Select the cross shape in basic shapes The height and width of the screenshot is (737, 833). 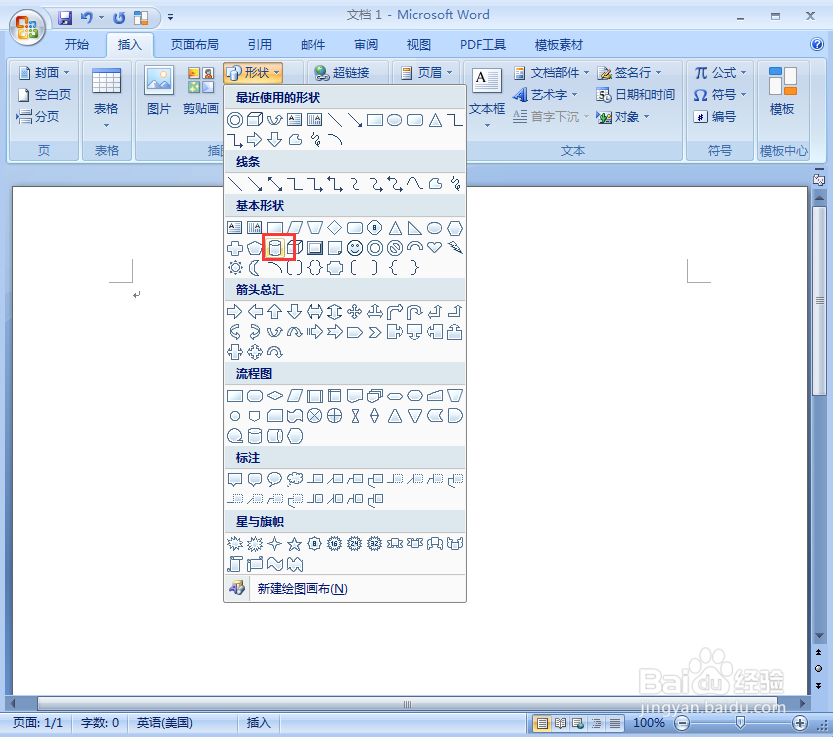[235, 248]
